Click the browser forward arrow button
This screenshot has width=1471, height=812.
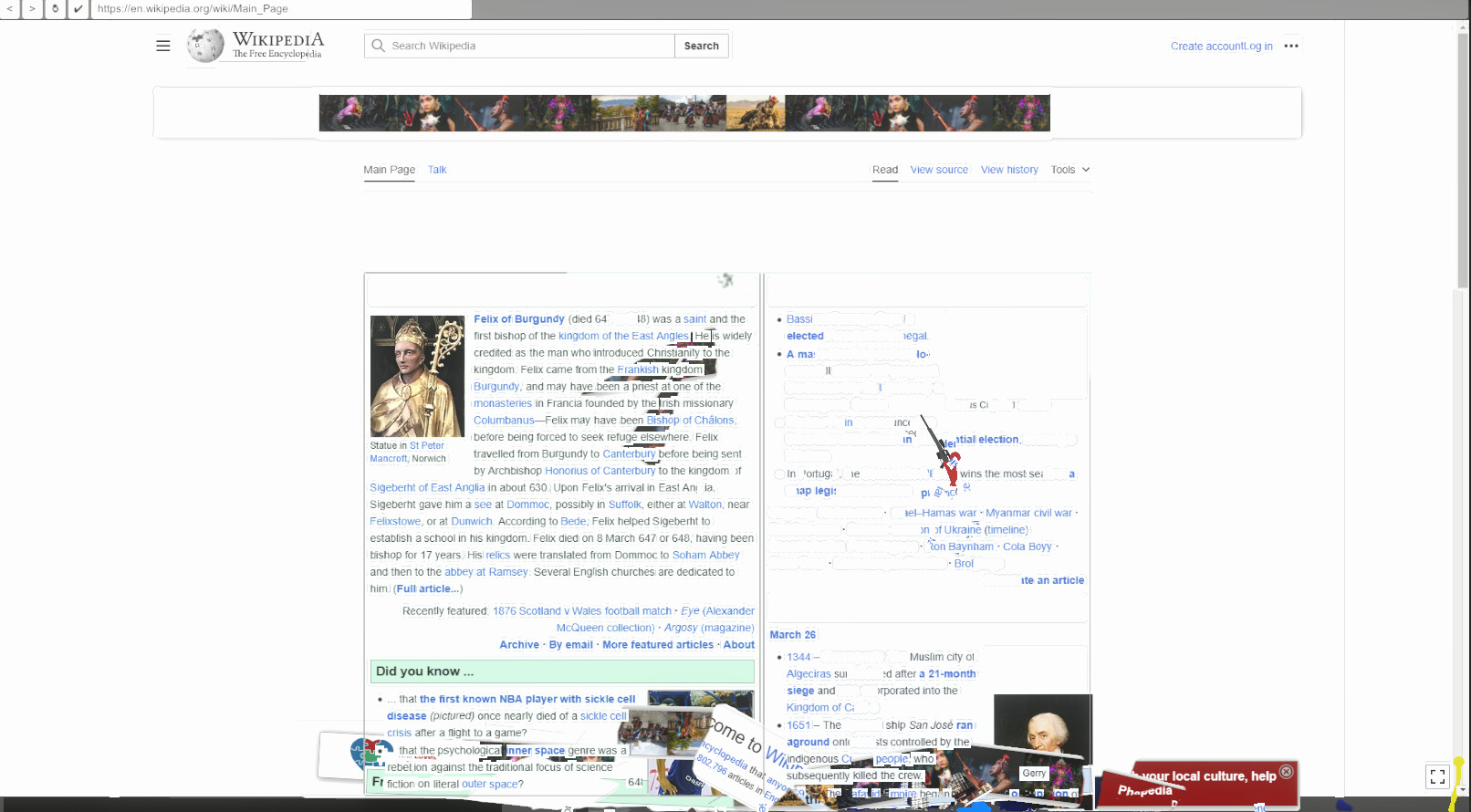[33, 9]
